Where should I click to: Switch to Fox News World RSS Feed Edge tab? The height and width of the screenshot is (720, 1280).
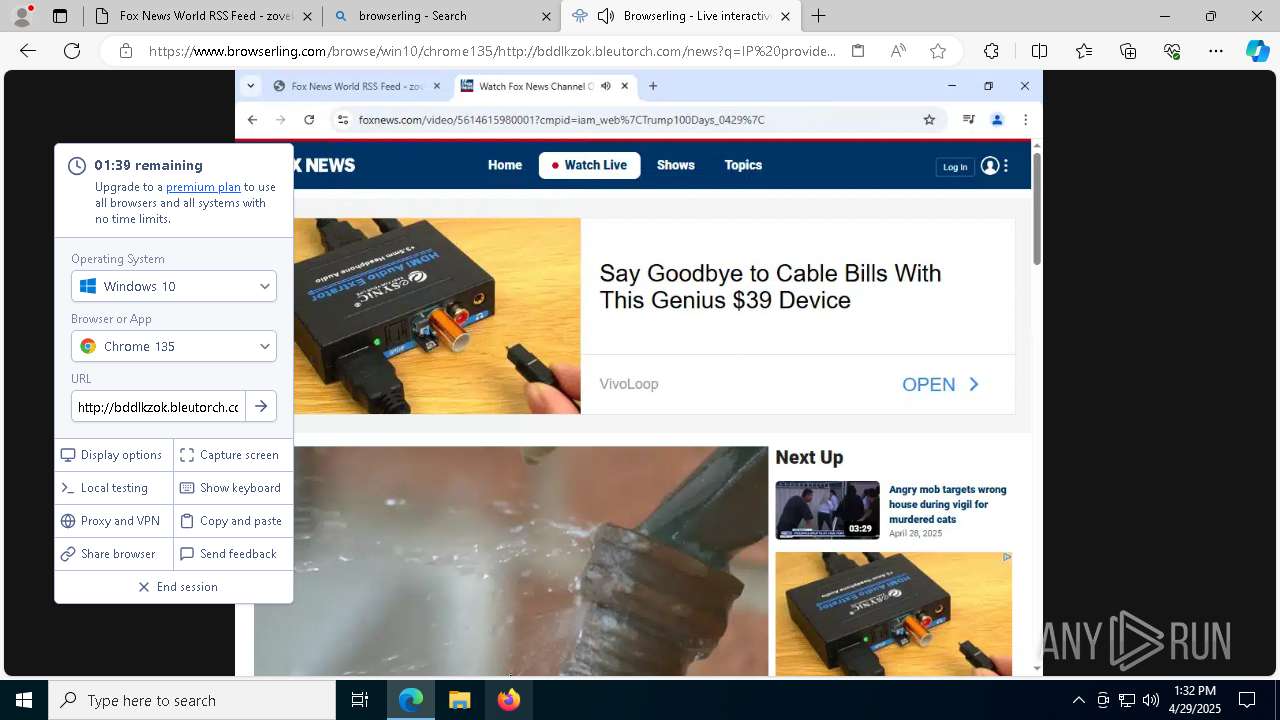pyautogui.click(x=203, y=16)
